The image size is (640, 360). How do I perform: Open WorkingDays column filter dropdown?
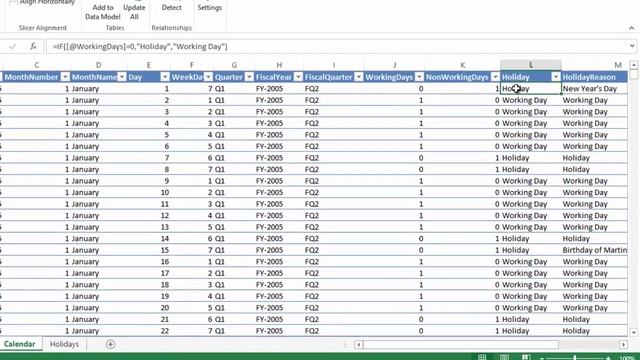coord(419,77)
